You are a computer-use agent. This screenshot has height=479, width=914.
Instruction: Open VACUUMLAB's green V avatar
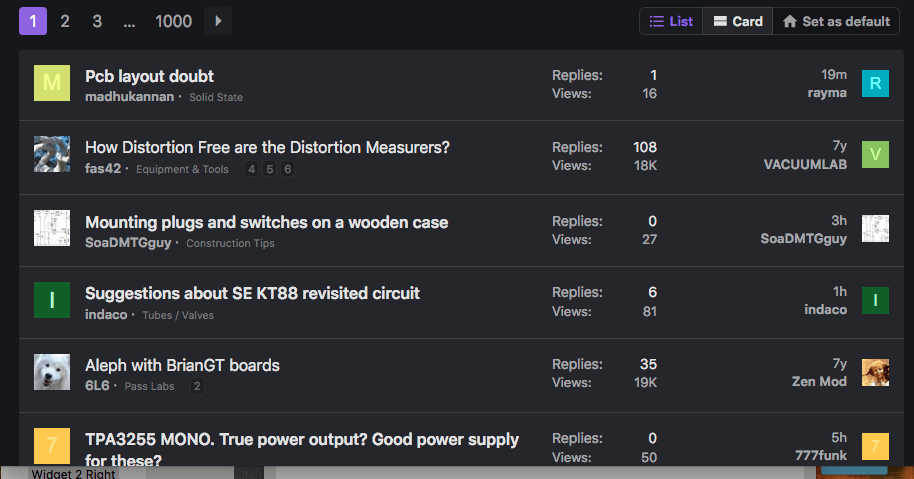(876, 154)
